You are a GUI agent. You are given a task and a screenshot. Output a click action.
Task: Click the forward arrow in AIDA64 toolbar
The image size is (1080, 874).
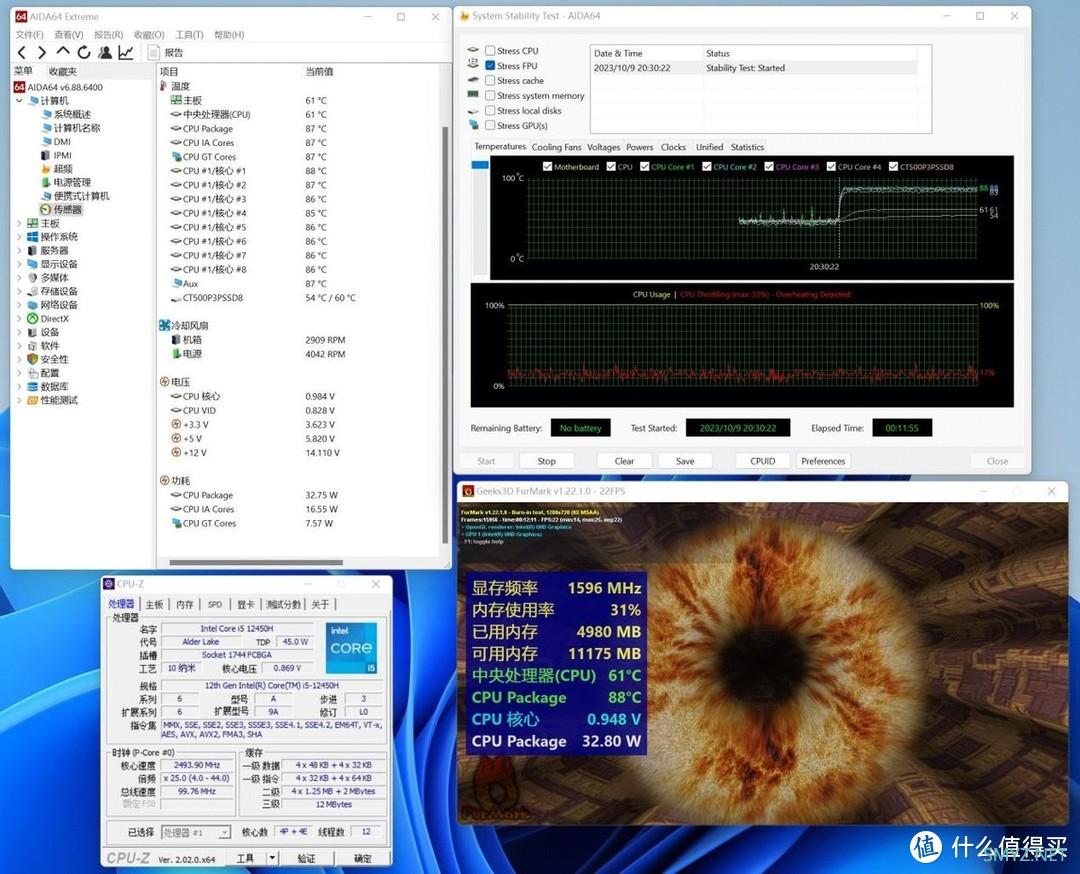pyautogui.click(x=42, y=52)
